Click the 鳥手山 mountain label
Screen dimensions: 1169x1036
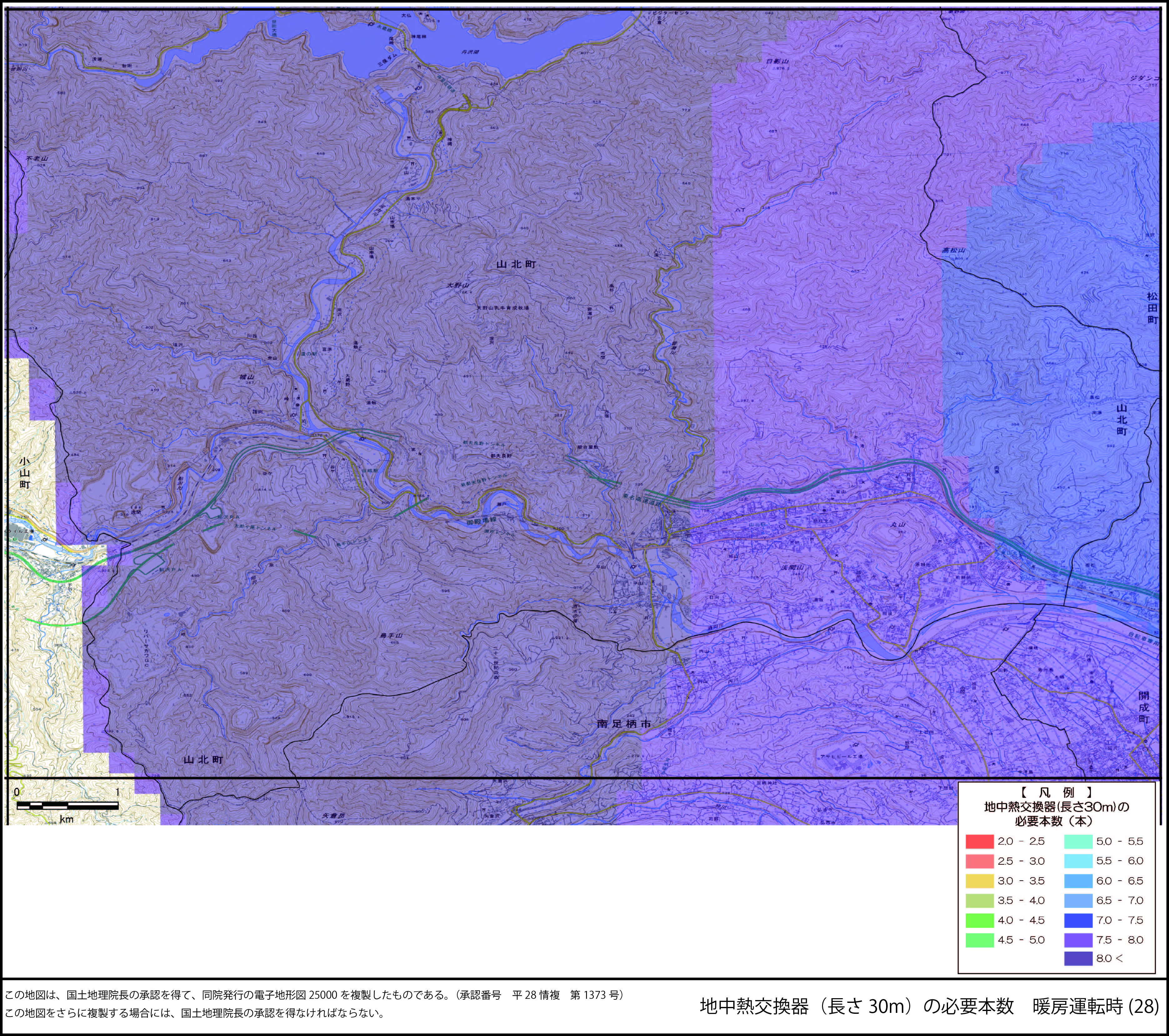(x=392, y=636)
